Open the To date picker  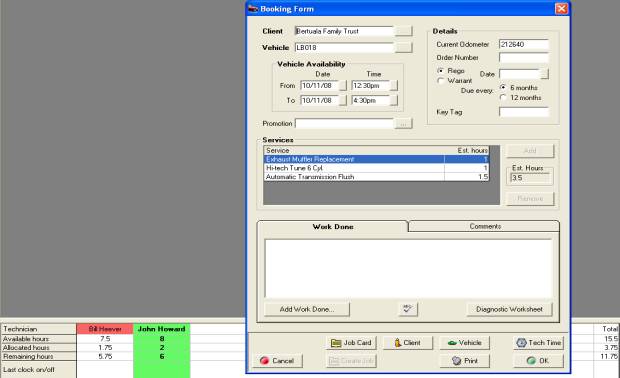343,100
